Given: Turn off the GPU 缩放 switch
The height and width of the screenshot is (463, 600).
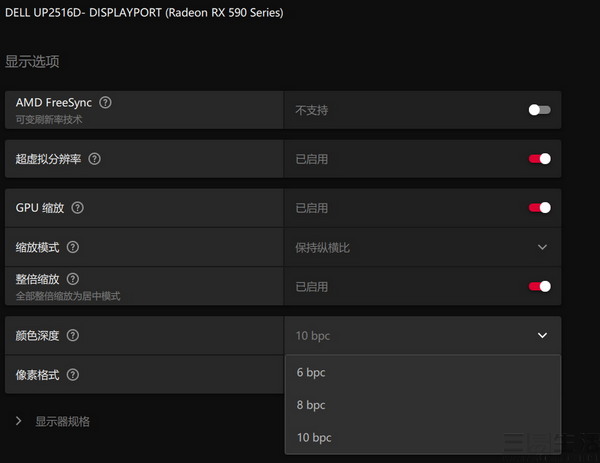Looking at the screenshot, I should click(539, 208).
